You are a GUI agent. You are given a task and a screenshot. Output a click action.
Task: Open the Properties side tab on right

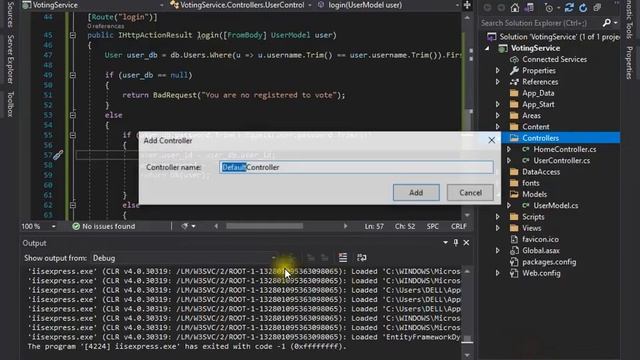coord(629,62)
